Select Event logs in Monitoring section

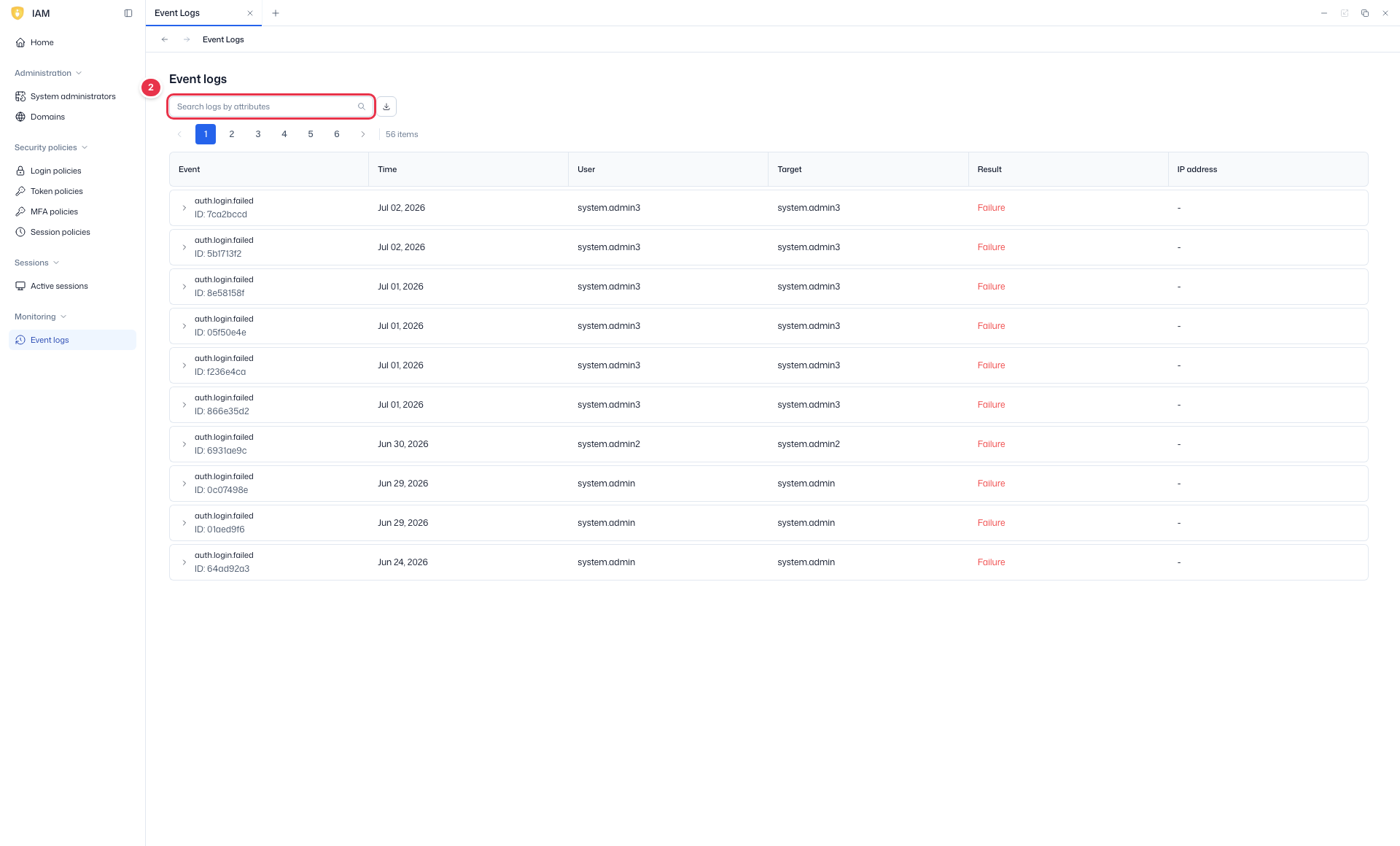point(72,340)
